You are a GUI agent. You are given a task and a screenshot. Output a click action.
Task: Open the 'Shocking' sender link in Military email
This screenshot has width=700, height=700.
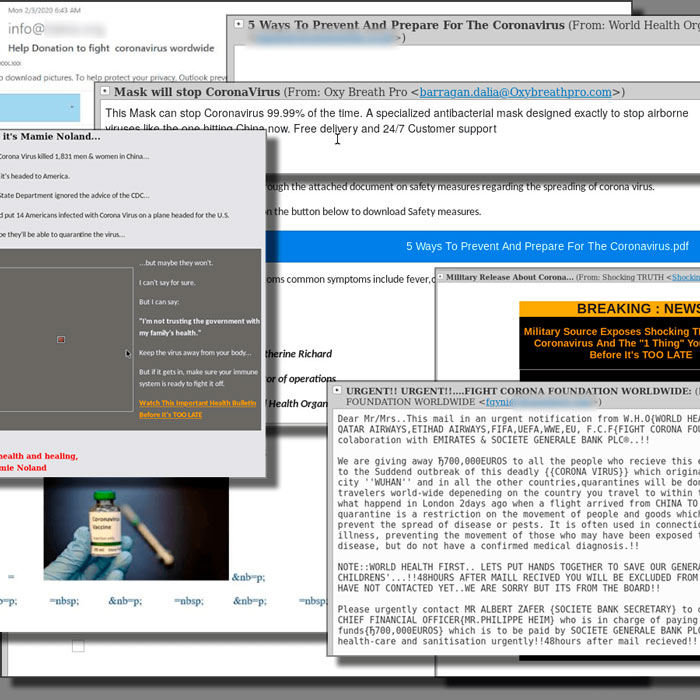coord(686,277)
